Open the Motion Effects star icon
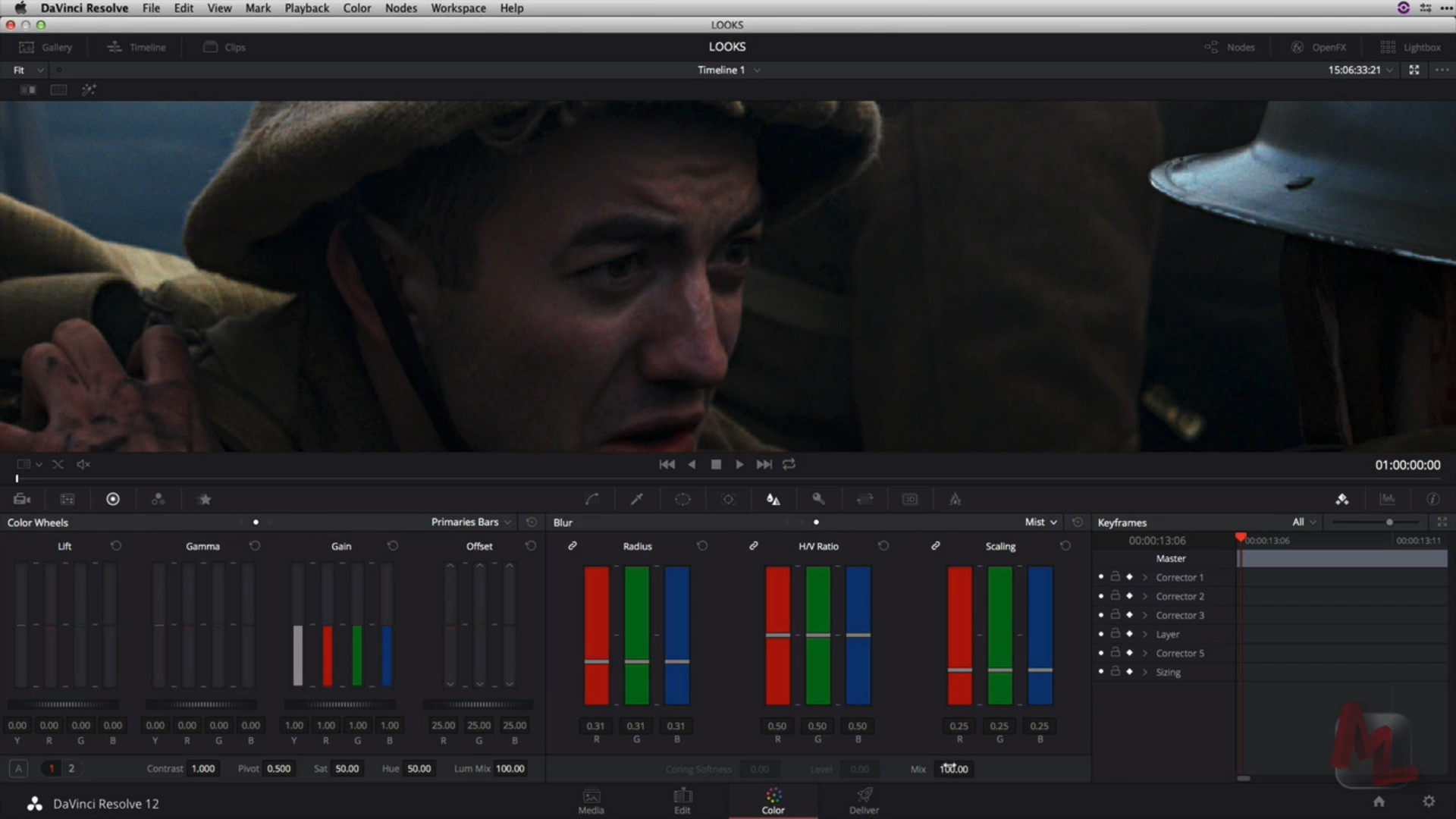The height and width of the screenshot is (819, 1456). coord(205,499)
